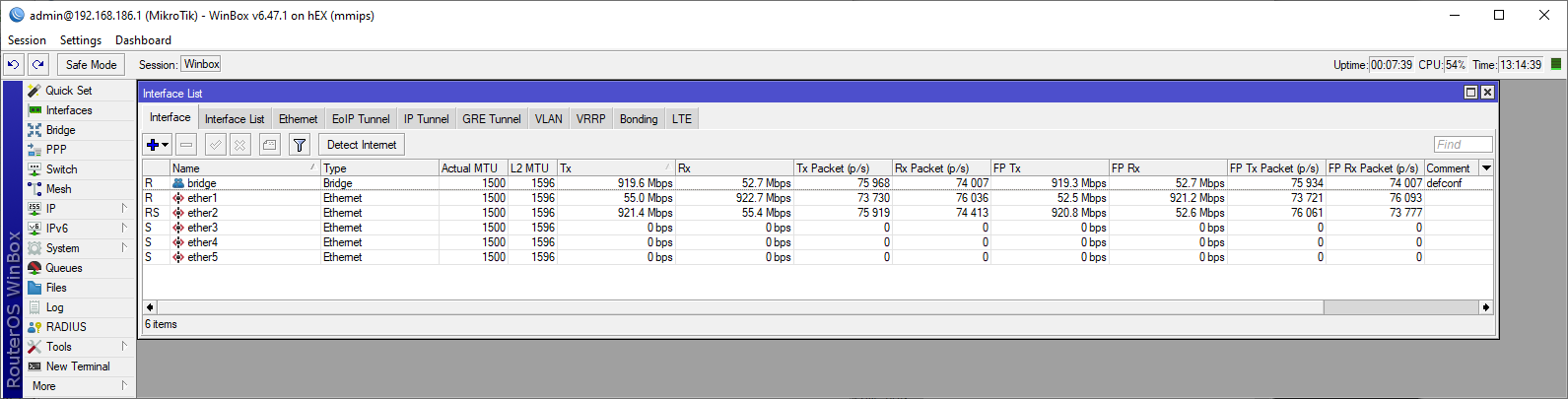The image size is (1568, 399).
Task: Select the ether5 interface row
Action: click(817, 257)
